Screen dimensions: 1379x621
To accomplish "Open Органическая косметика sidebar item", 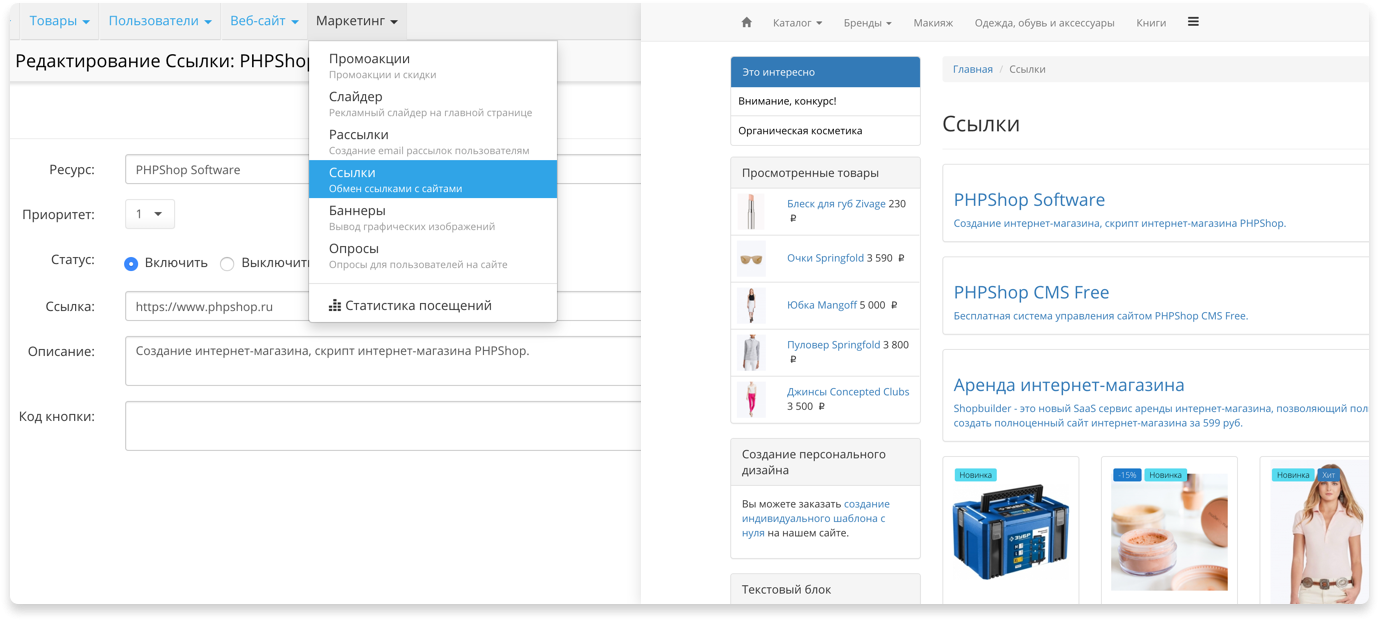I will point(825,130).
